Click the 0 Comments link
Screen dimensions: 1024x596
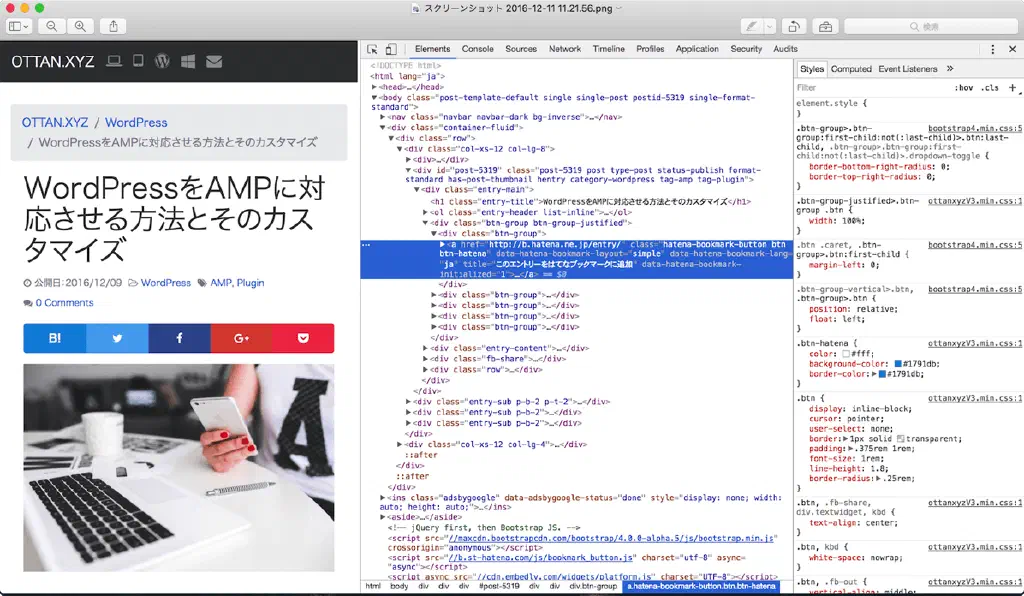[64, 303]
